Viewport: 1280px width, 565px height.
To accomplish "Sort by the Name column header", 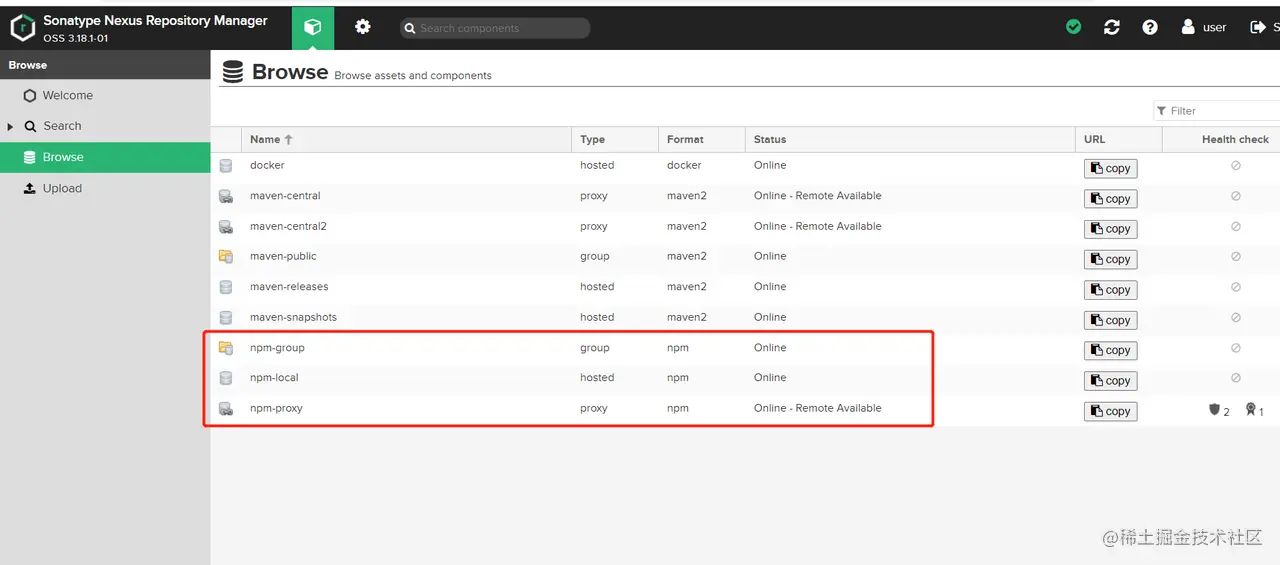I will coord(406,140).
